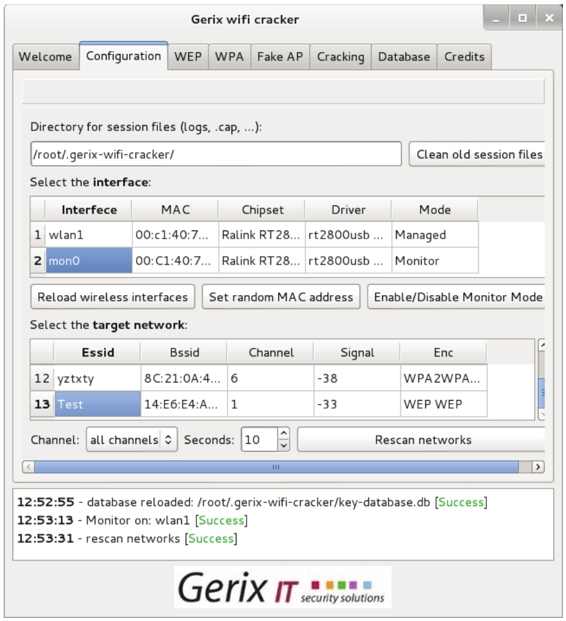Click the network list vertical scrollbar thumb
This screenshot has width=566, height=621.
542,393
